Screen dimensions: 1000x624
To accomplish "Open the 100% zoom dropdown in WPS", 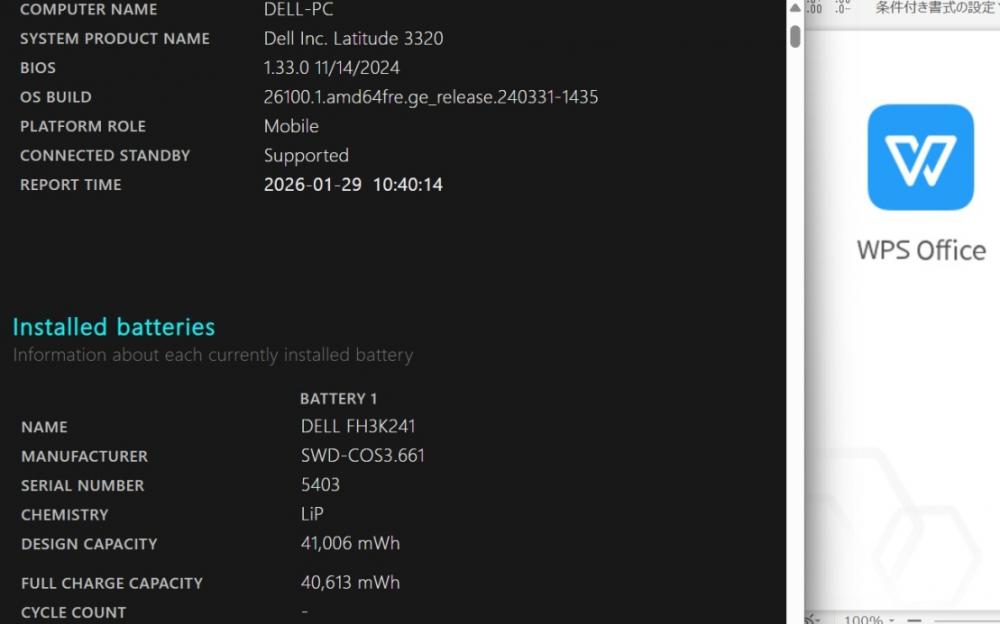I will coord(869,619).
